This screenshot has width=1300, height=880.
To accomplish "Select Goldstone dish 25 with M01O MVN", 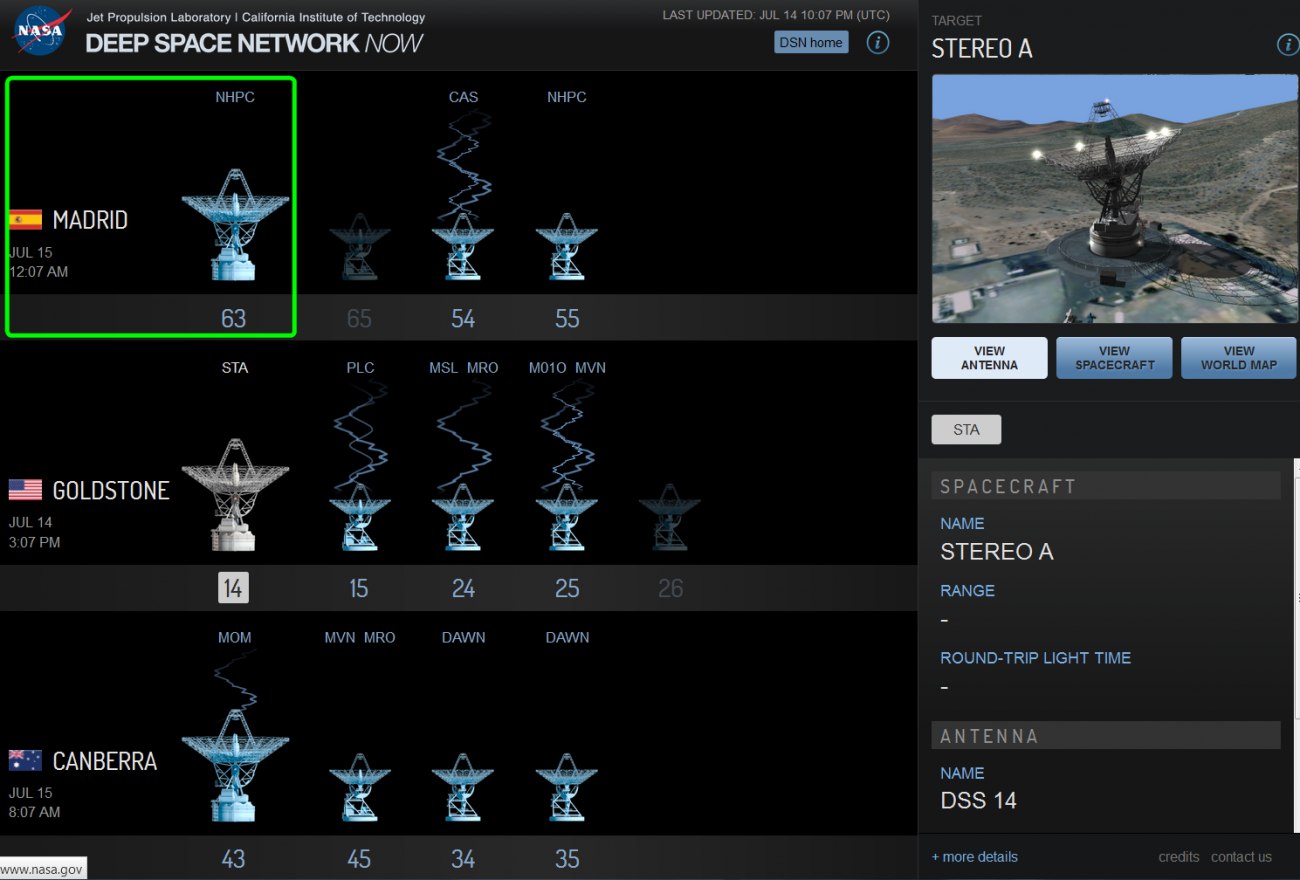I will click(x=567, y=517).
